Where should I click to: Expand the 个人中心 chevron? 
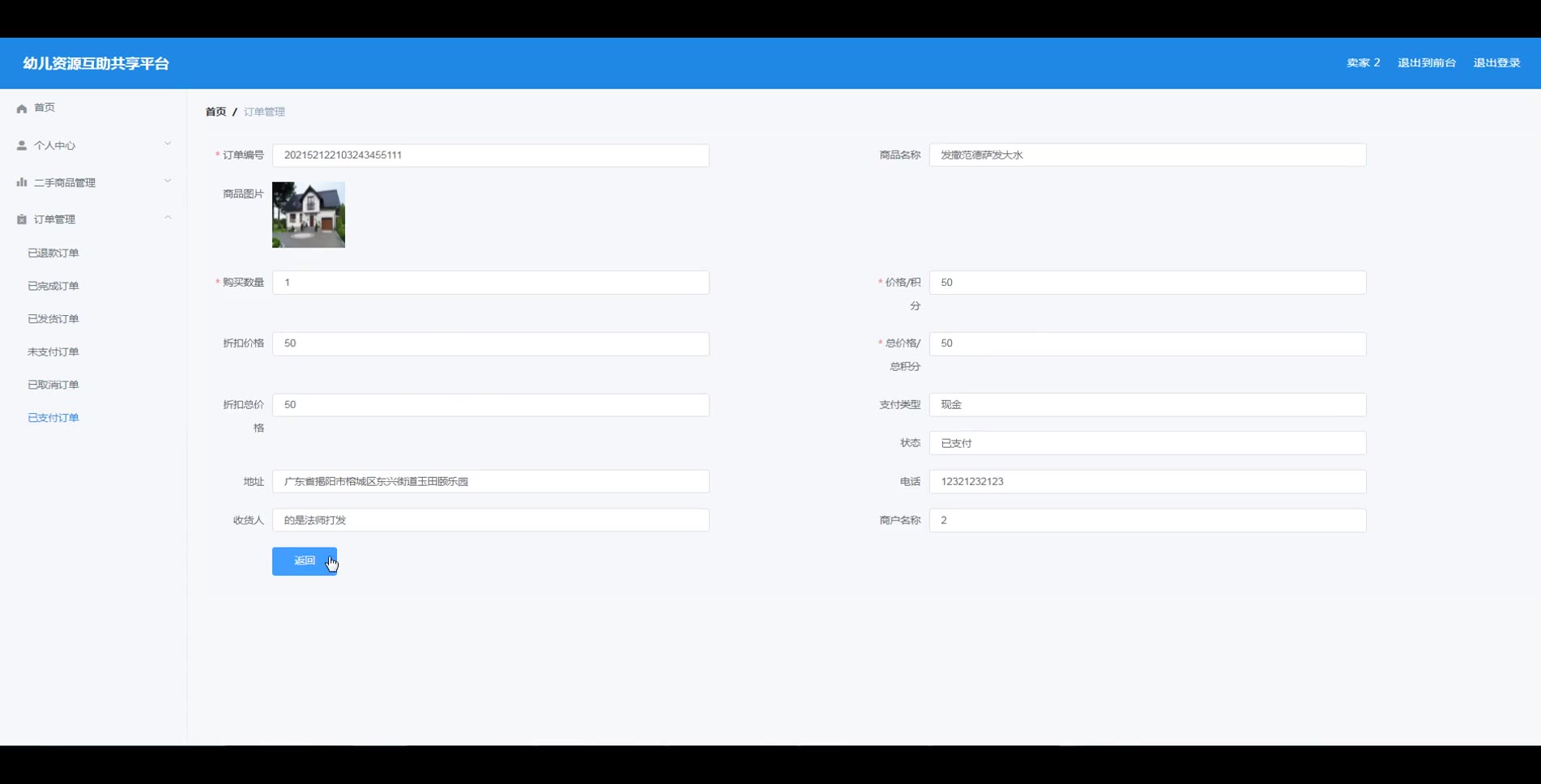point(168,144)
